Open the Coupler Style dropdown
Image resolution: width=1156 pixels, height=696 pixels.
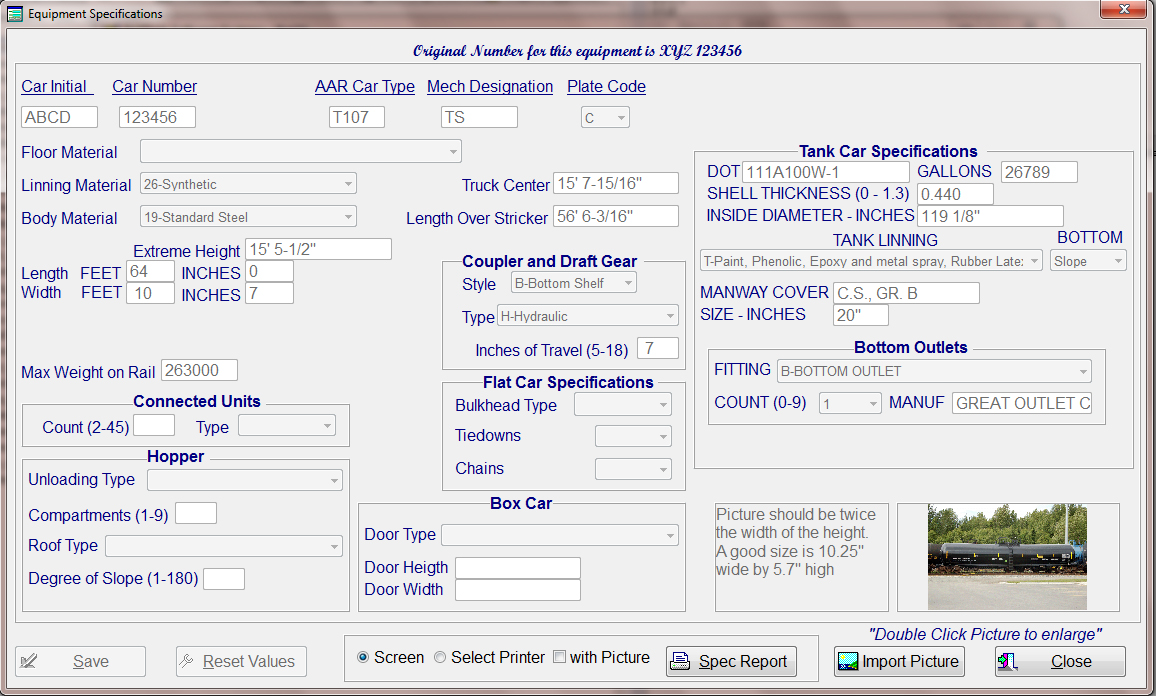tap(574, 283)
